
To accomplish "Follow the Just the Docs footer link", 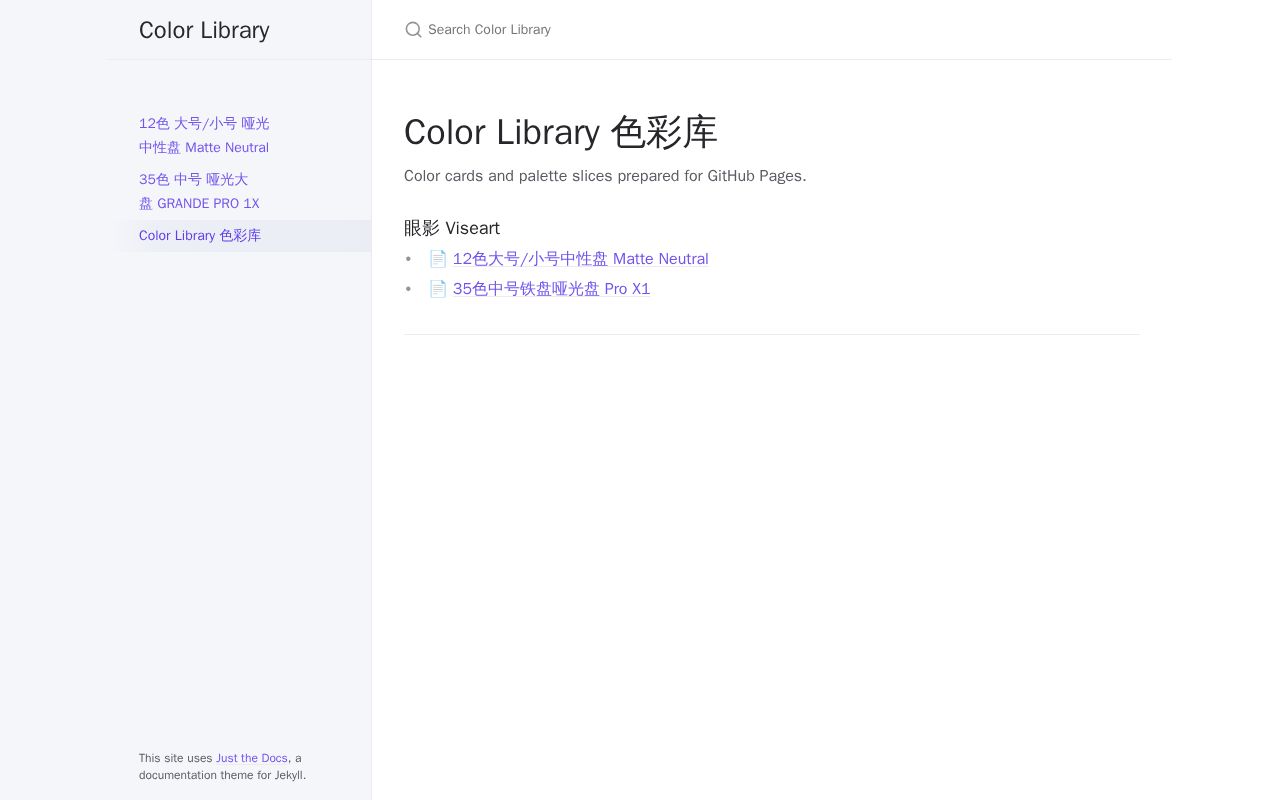I will pos(252,758).
